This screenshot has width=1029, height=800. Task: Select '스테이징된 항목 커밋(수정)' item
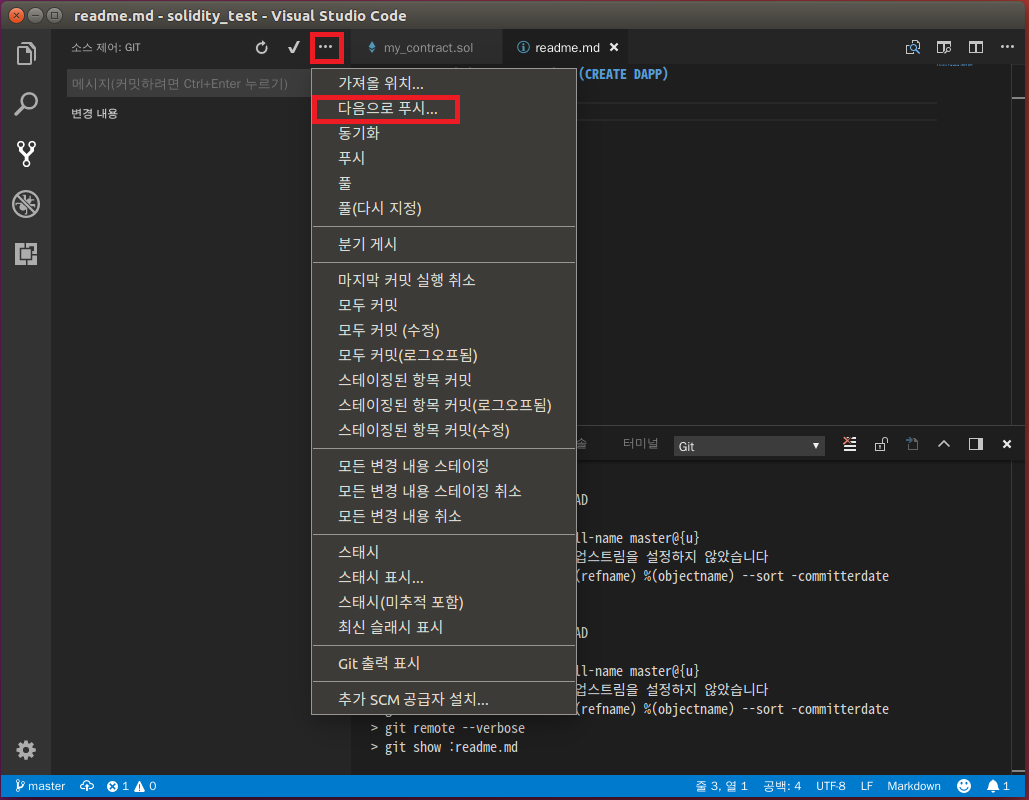pyautogui.click(x=444, y=430)
